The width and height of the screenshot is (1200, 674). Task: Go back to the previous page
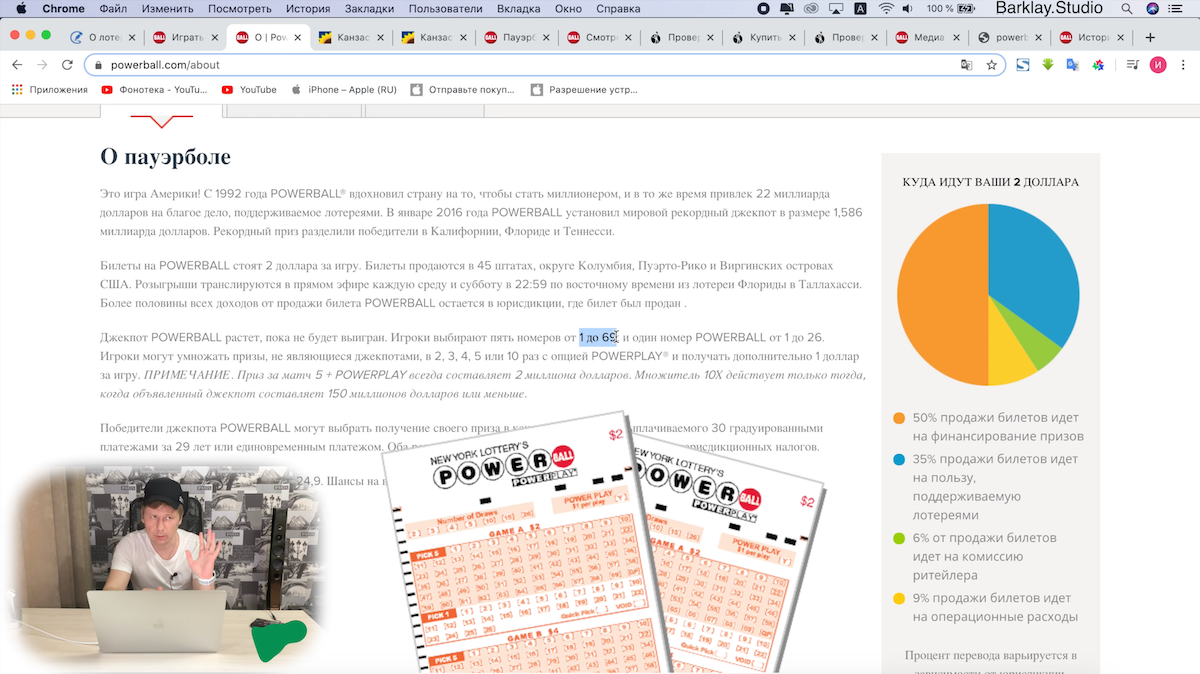coord(17,65)
